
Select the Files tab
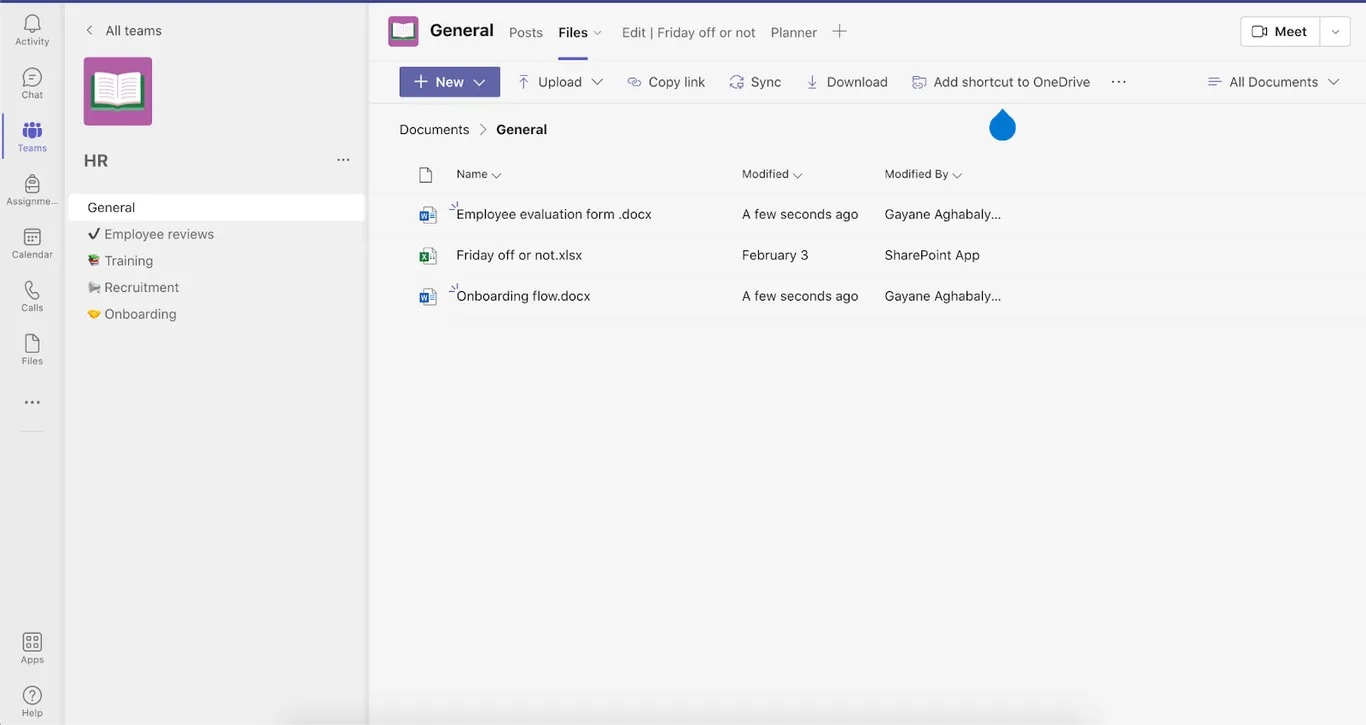pos(573,32)
